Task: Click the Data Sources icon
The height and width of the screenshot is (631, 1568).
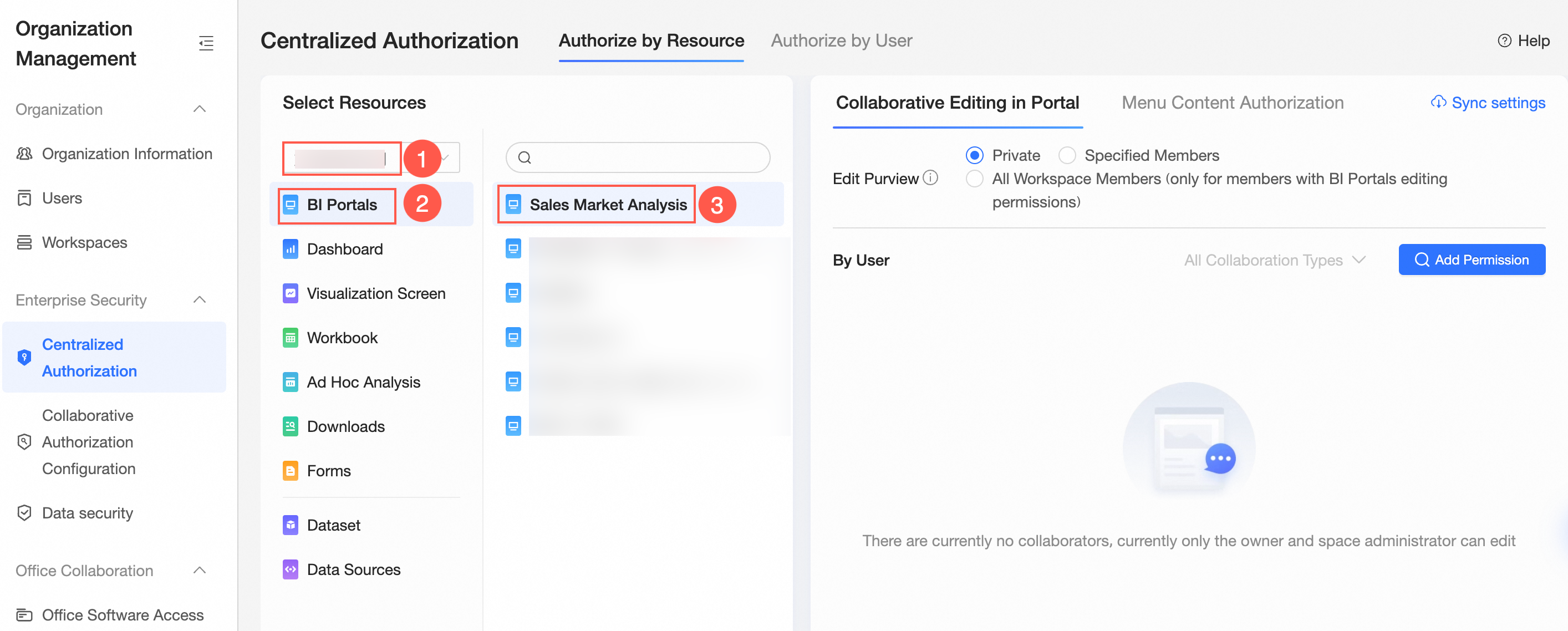Action: click(x=291, y=569)
